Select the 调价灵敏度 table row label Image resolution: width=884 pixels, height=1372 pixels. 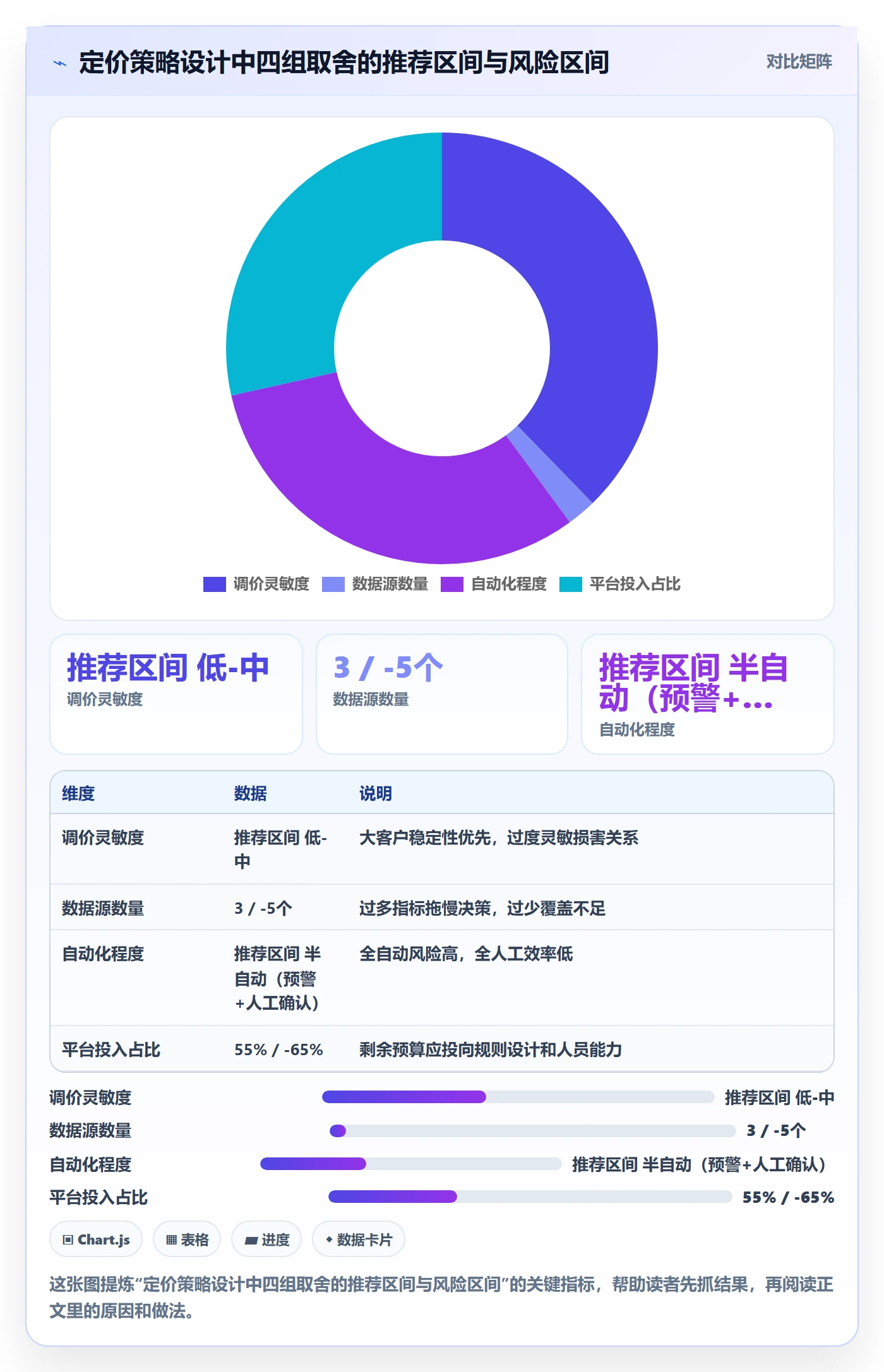pyautogui.click(x=103, y=837)
